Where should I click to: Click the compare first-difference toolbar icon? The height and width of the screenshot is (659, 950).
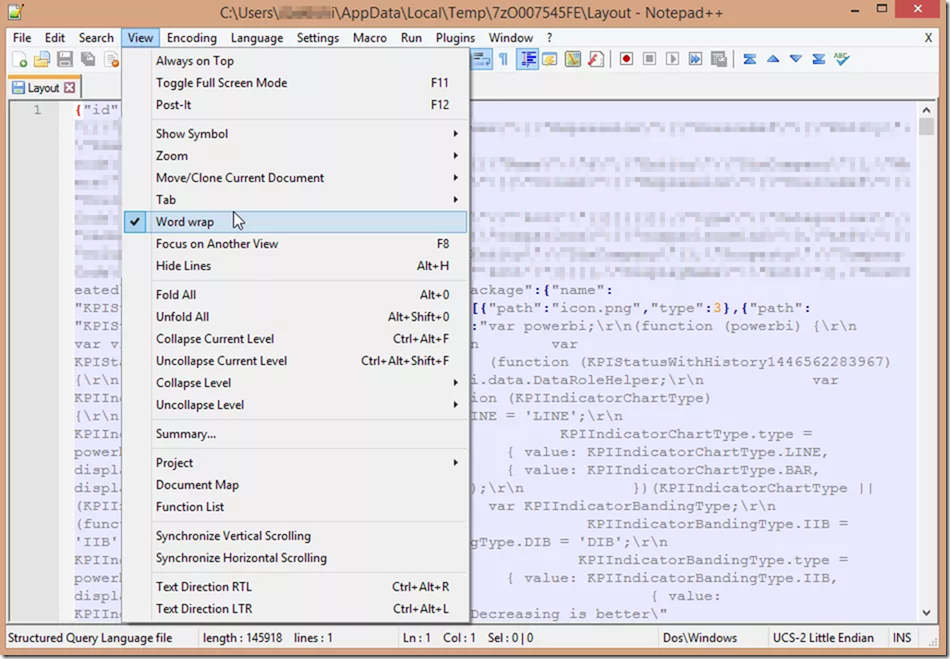point(749,59)
